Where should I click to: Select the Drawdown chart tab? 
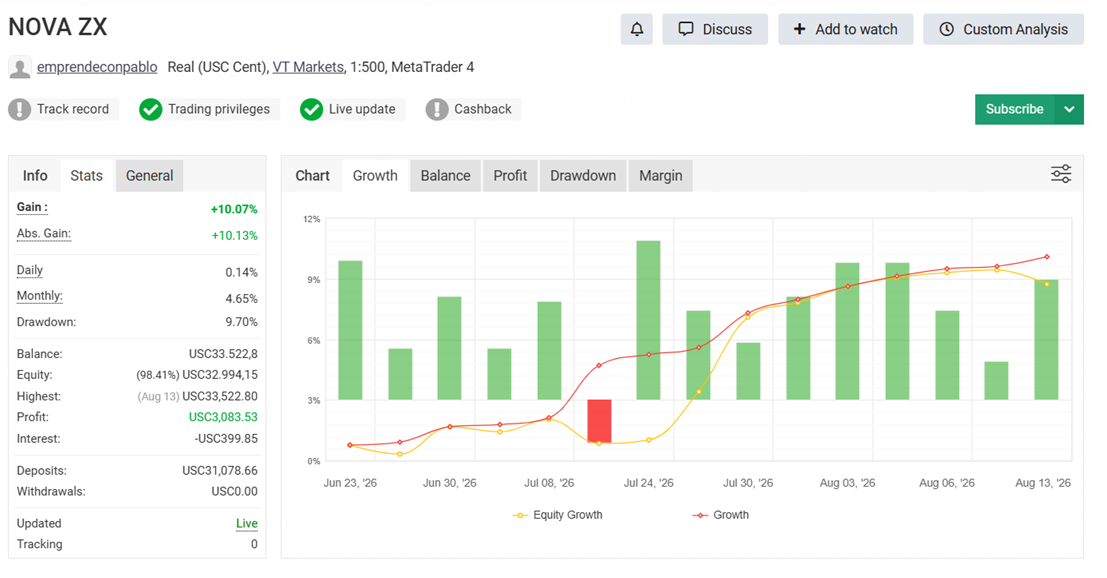(x=583, y=176)
